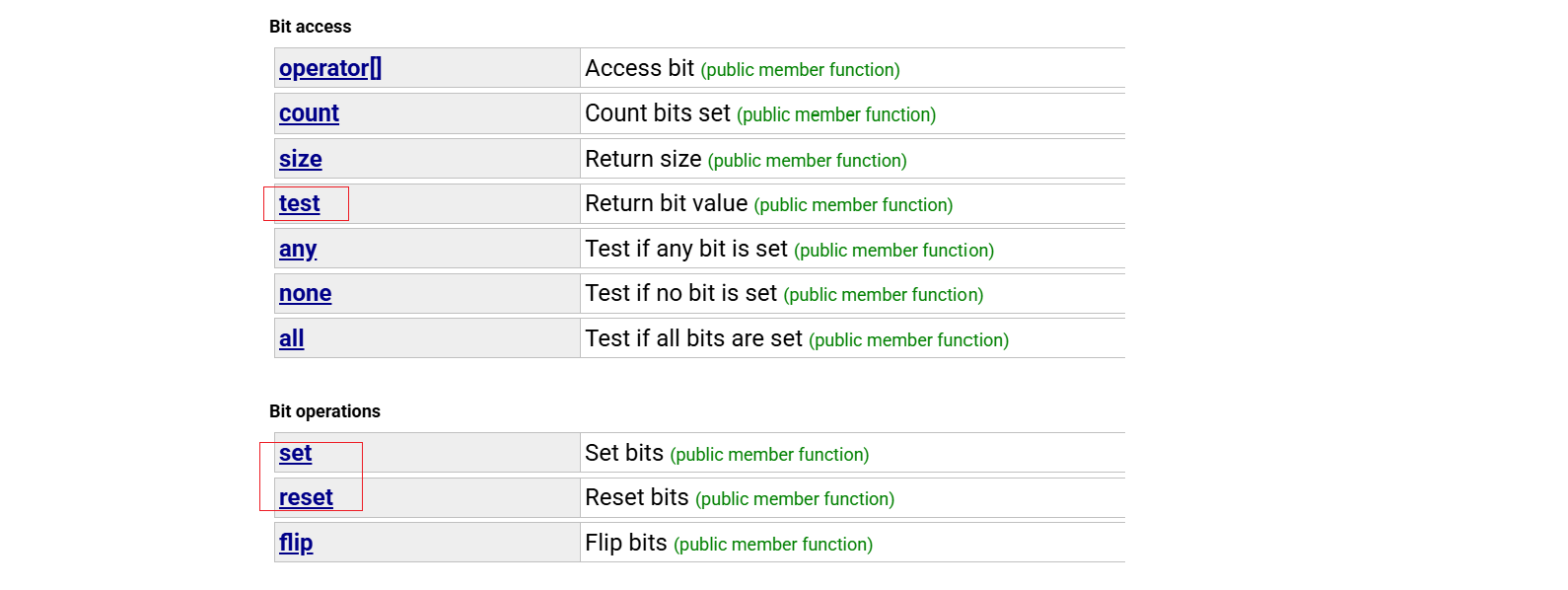
Task: Open the size member function link
Action: coord(300,159)
